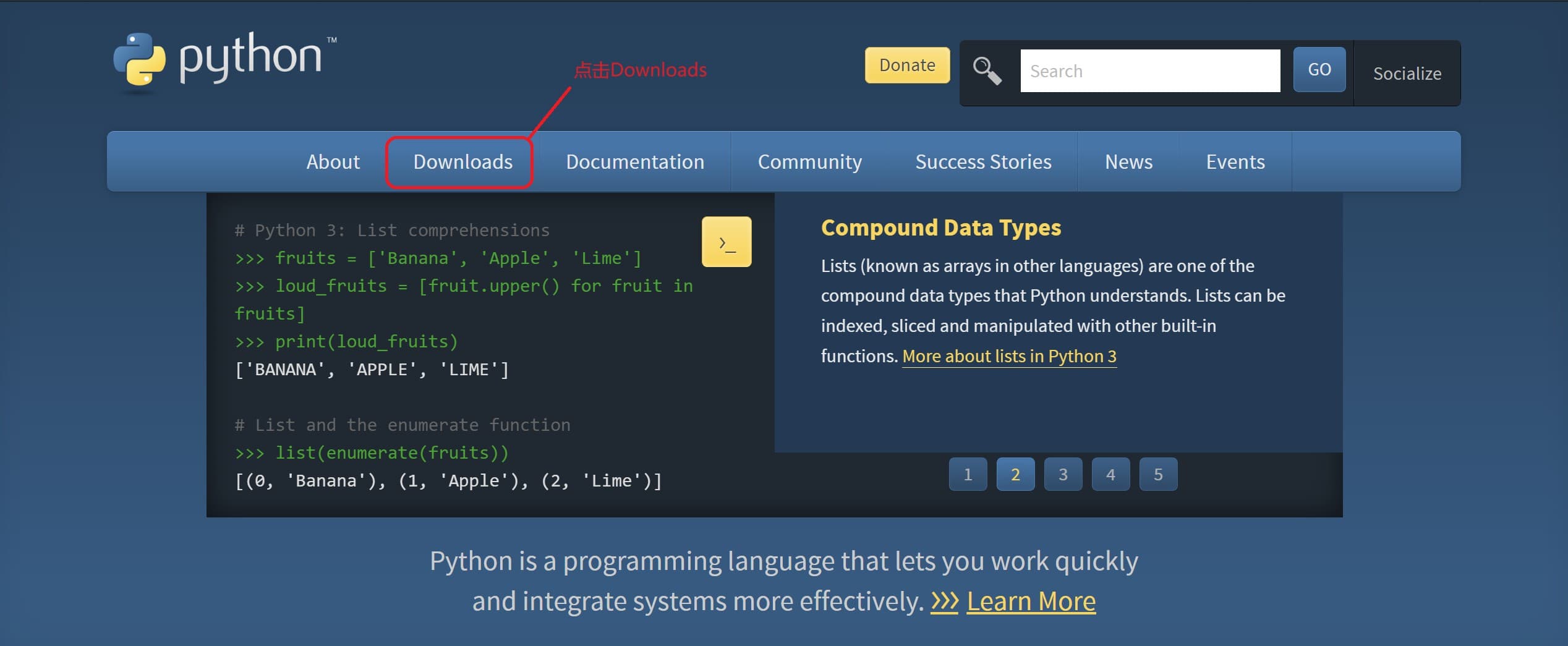Click the line defining fruits list

(438, 258)
